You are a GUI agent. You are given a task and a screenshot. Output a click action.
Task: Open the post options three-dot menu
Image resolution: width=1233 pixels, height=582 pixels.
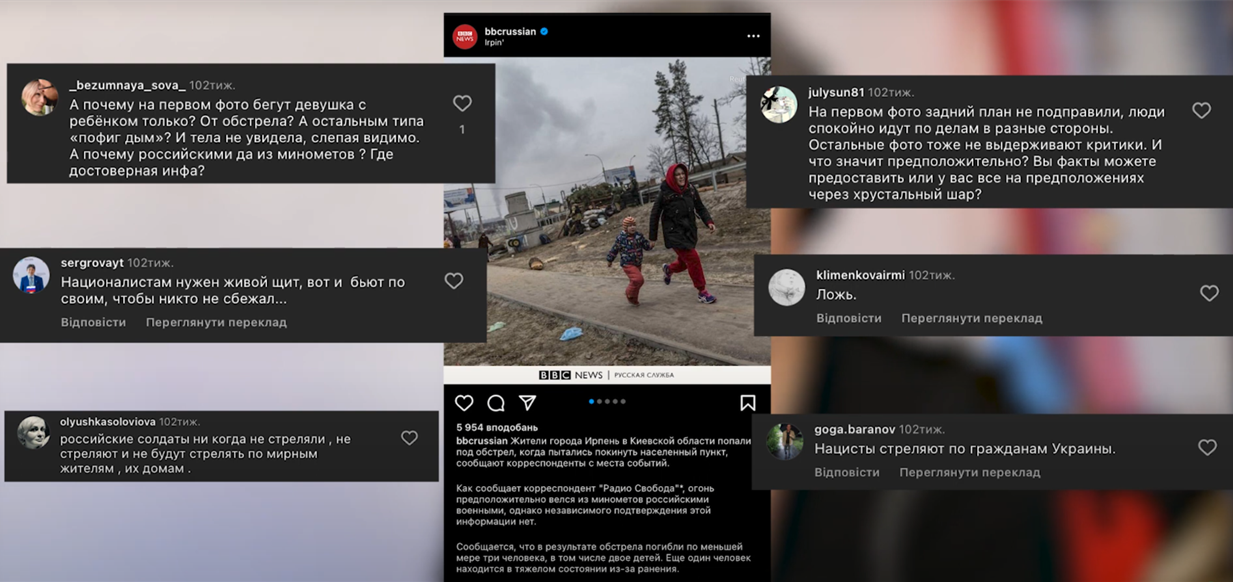[x=752, y=35]
